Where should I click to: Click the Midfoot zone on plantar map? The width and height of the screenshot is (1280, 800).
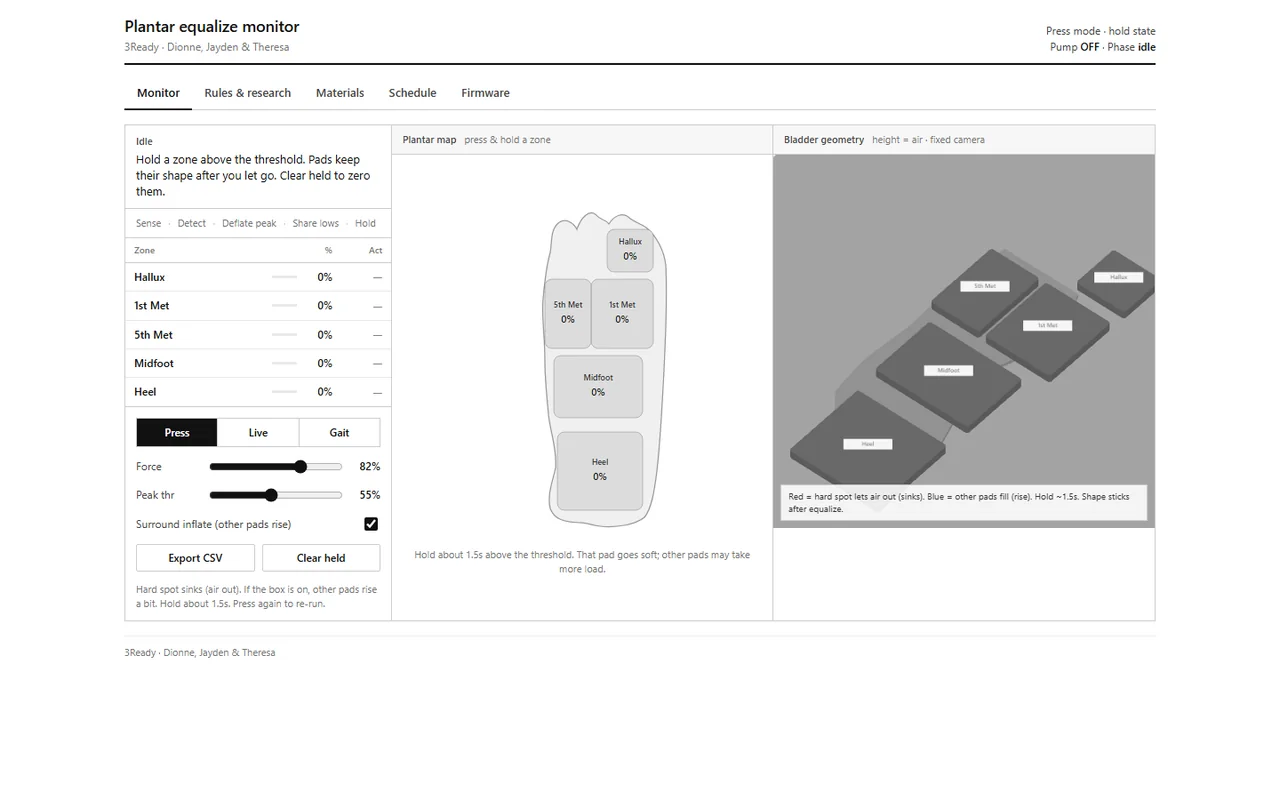(x=598, y=386)
